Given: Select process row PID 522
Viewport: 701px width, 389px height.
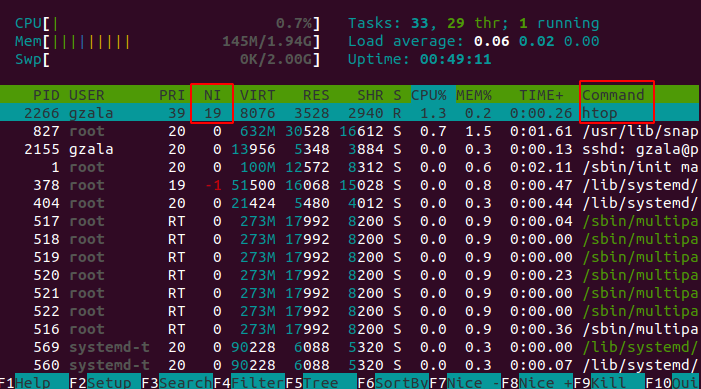Looking at the screenshot, I should [x=350, y=311].
